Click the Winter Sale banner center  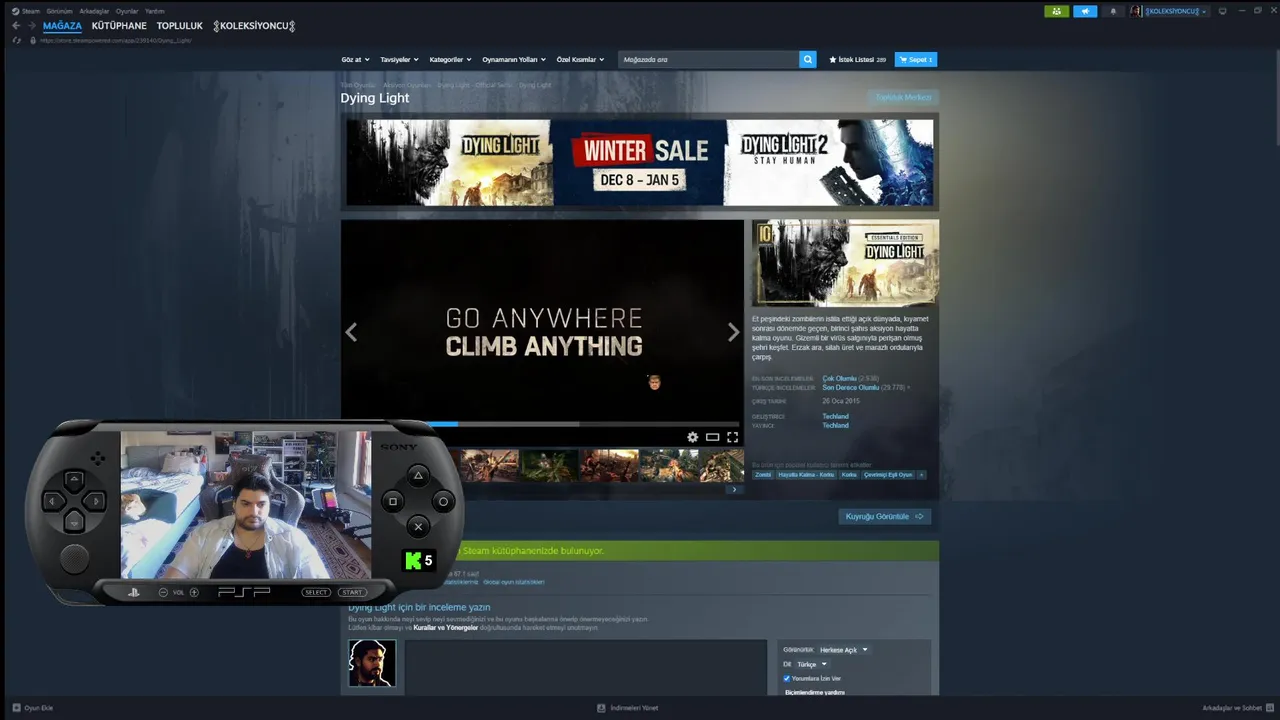point(639,163)
